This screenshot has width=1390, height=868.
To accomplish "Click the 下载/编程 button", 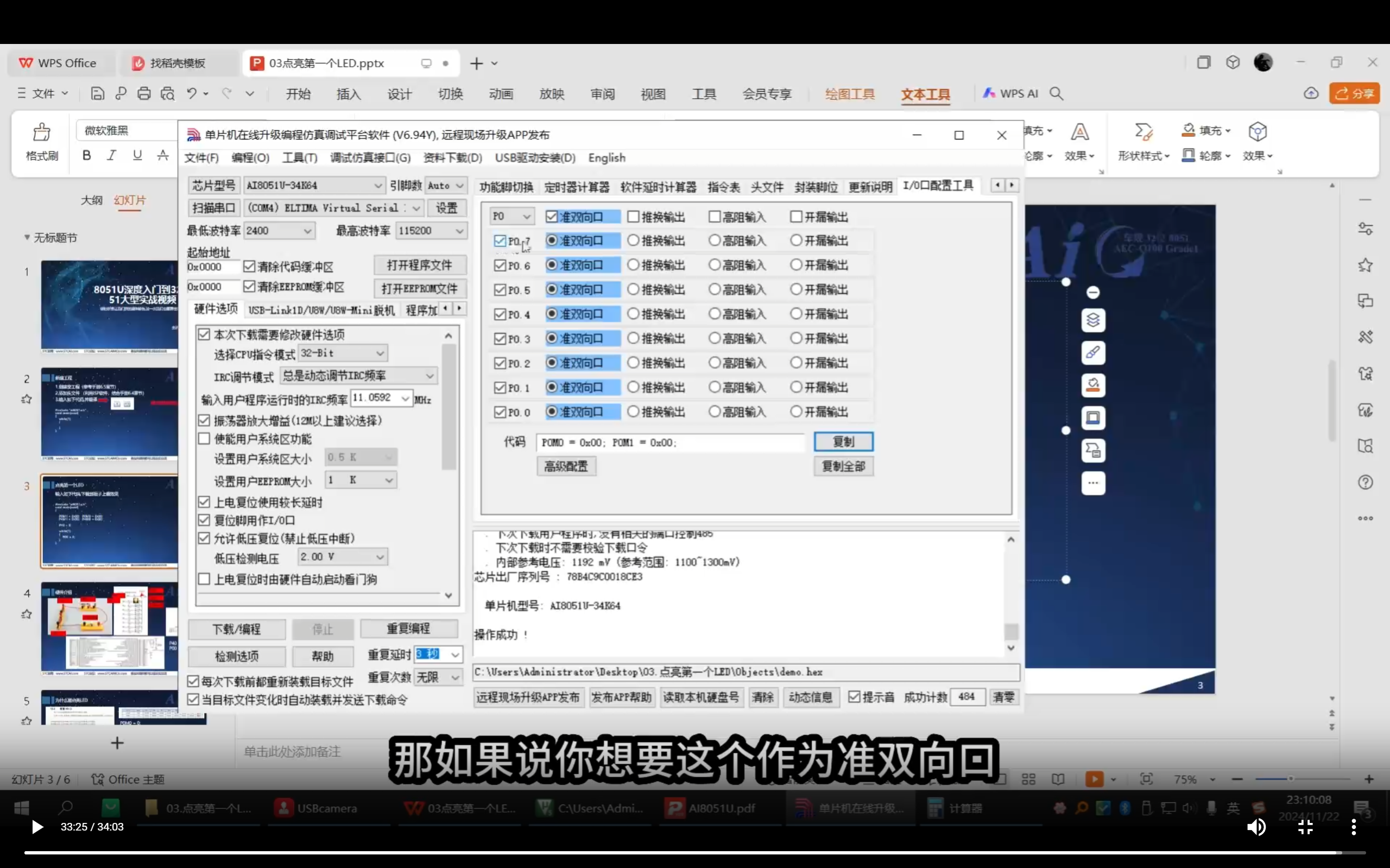I will click(237, 629).
